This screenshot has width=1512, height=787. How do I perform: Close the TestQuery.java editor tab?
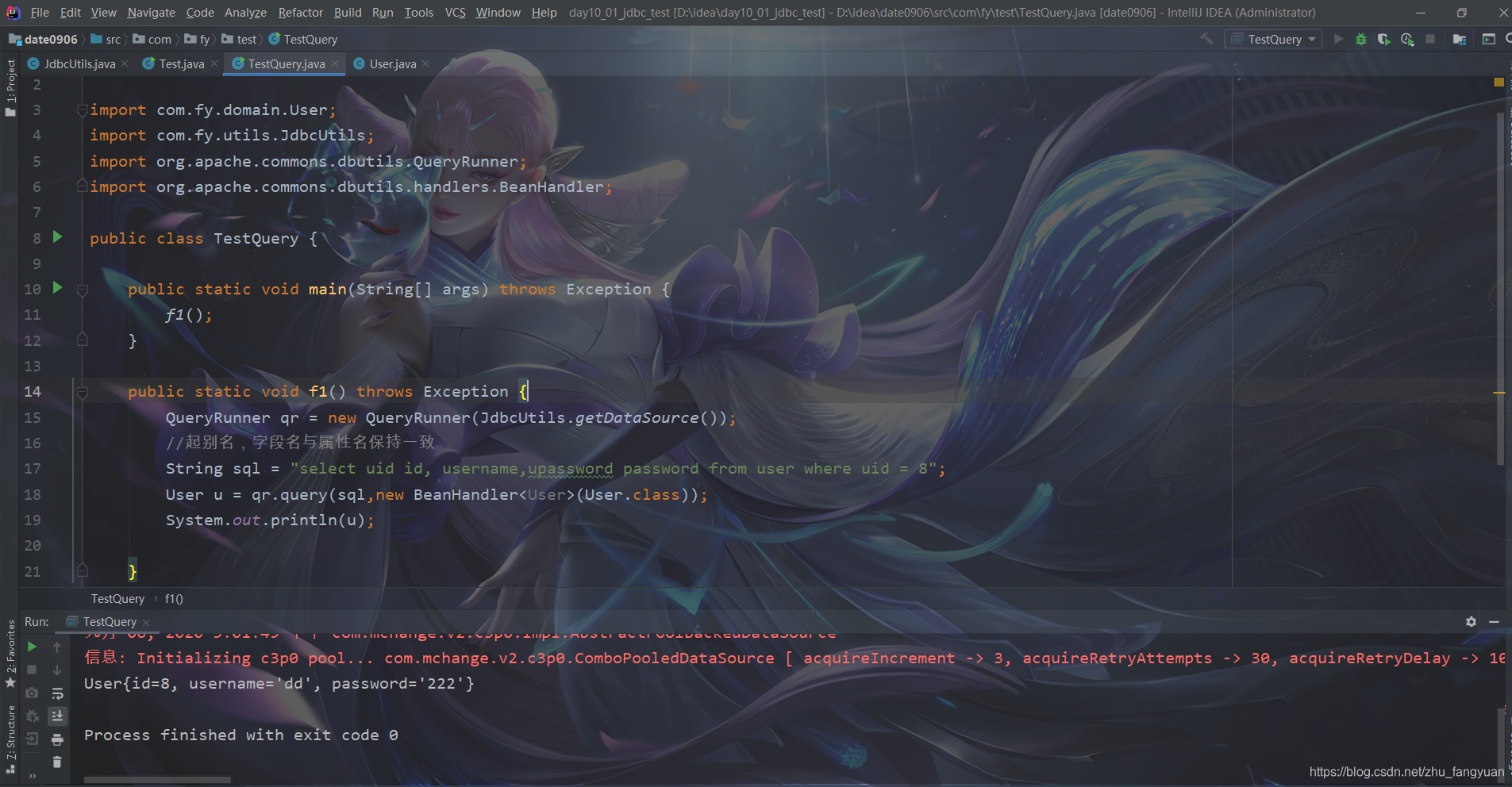coord(336,63)
